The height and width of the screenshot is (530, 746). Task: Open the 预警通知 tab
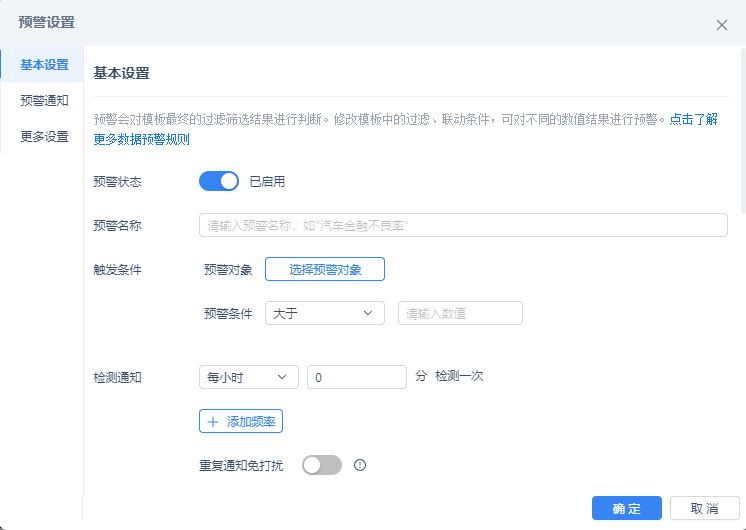[x=44, y=100]
